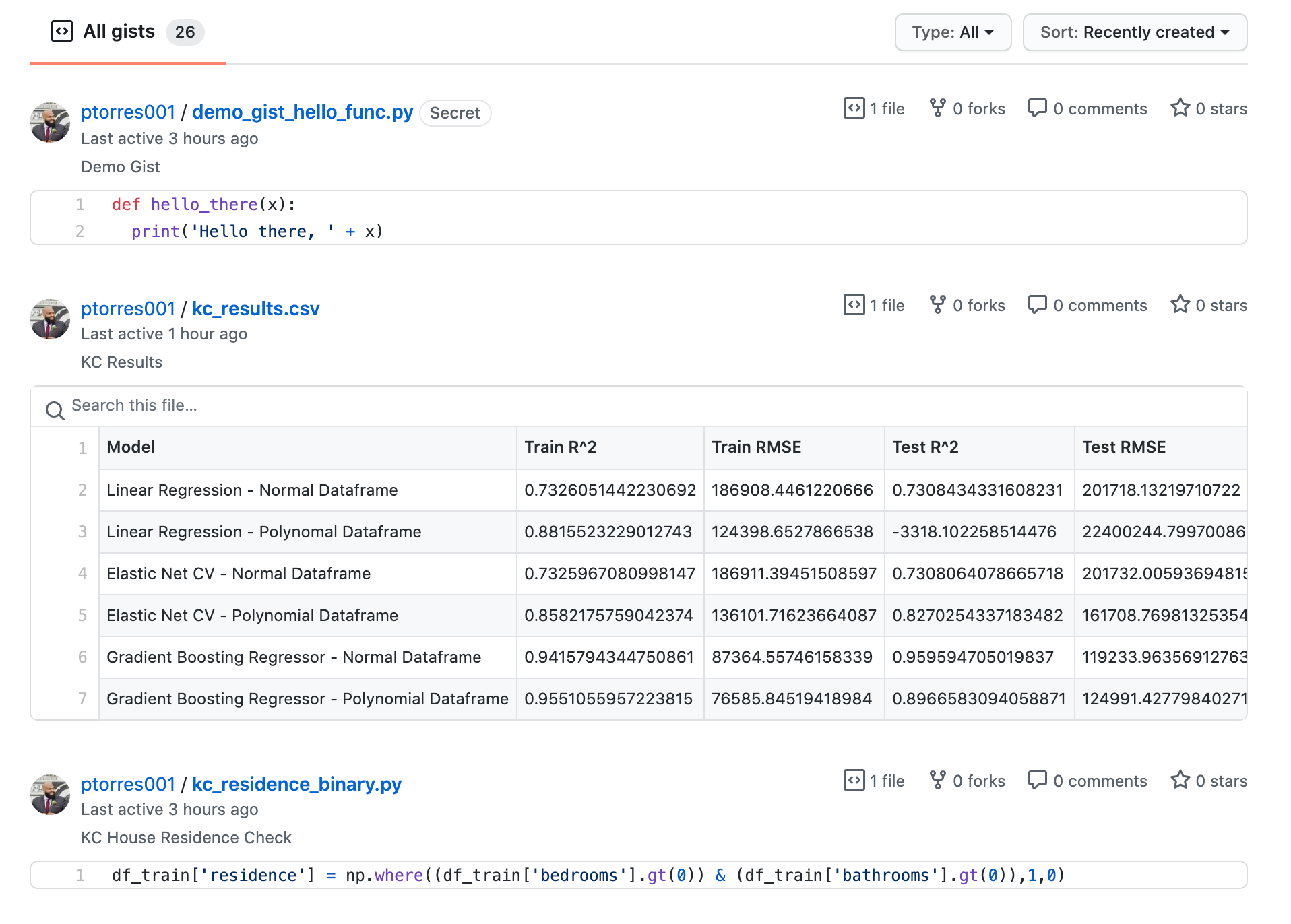Viewport: 1291px width, 924px height.
Task: Click the star icon on demo_gist_hello_func.py
Action: (x=1179, y=108)
